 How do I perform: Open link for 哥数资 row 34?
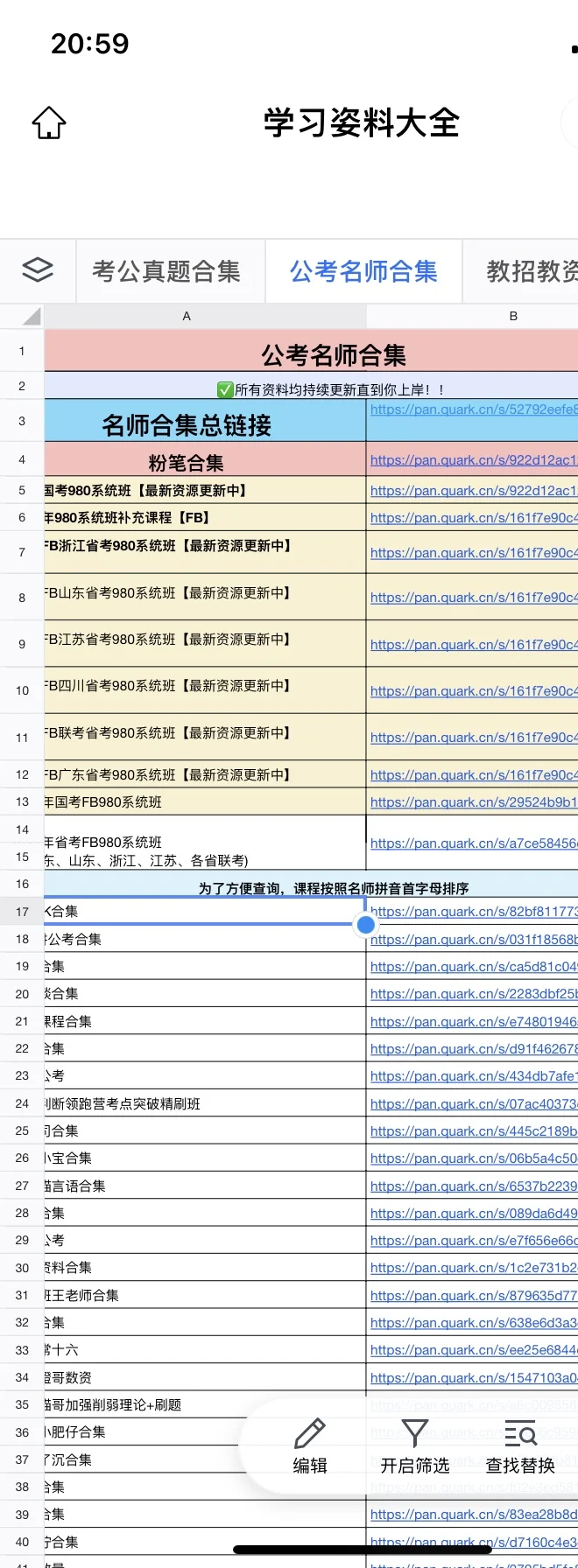474,1378
